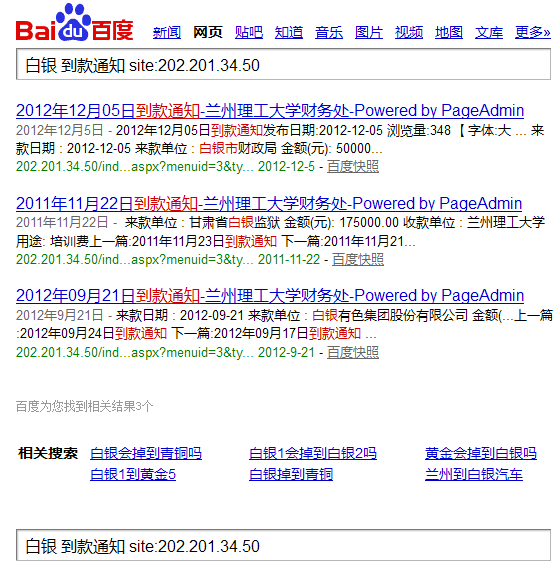The height and width of the screenshot is (570, 554).
Task: Open 百度快照 for the 2012-12-5 result
Action: pos(353,167)
